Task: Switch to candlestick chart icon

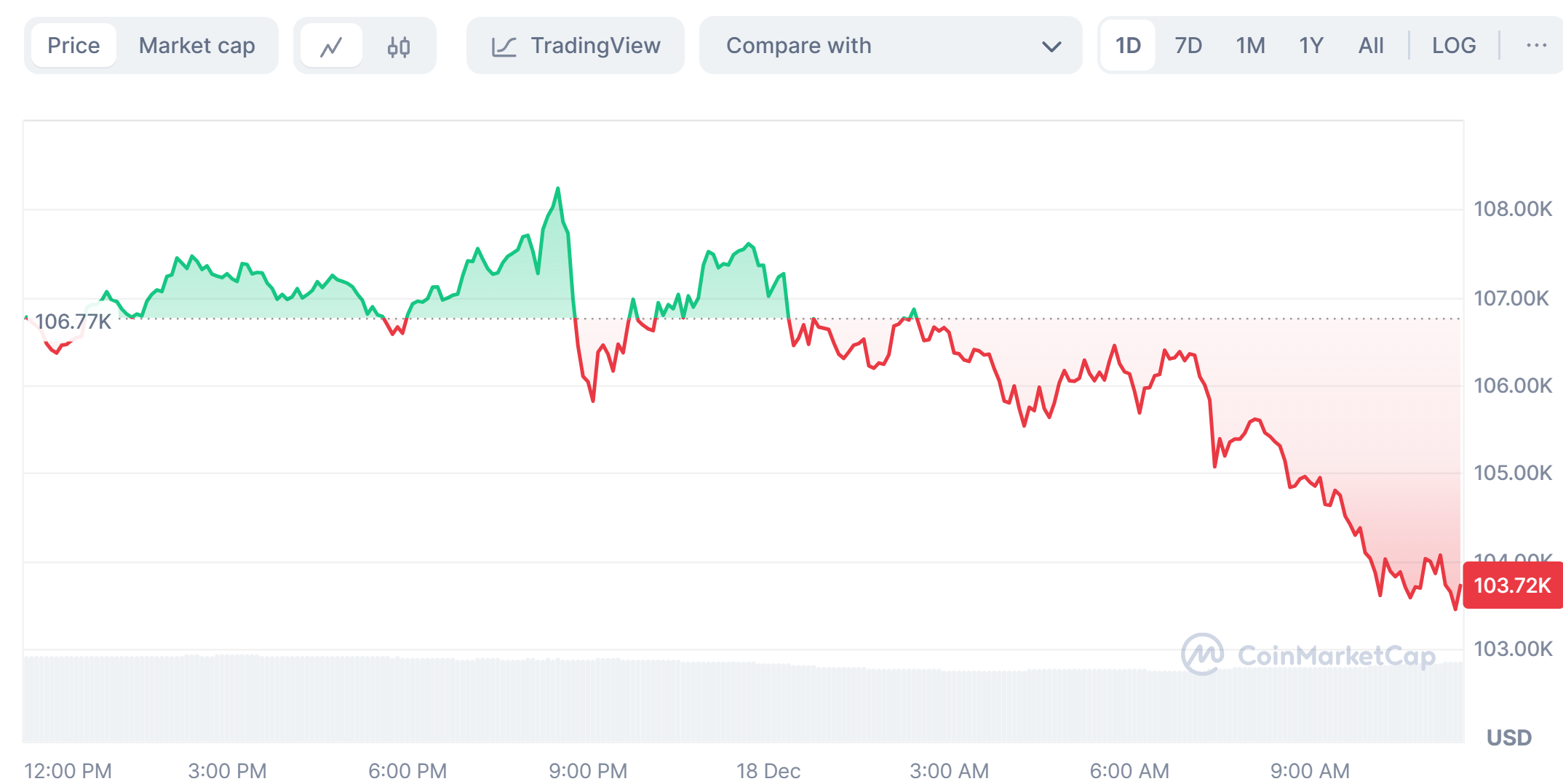Action: point(399,47)
